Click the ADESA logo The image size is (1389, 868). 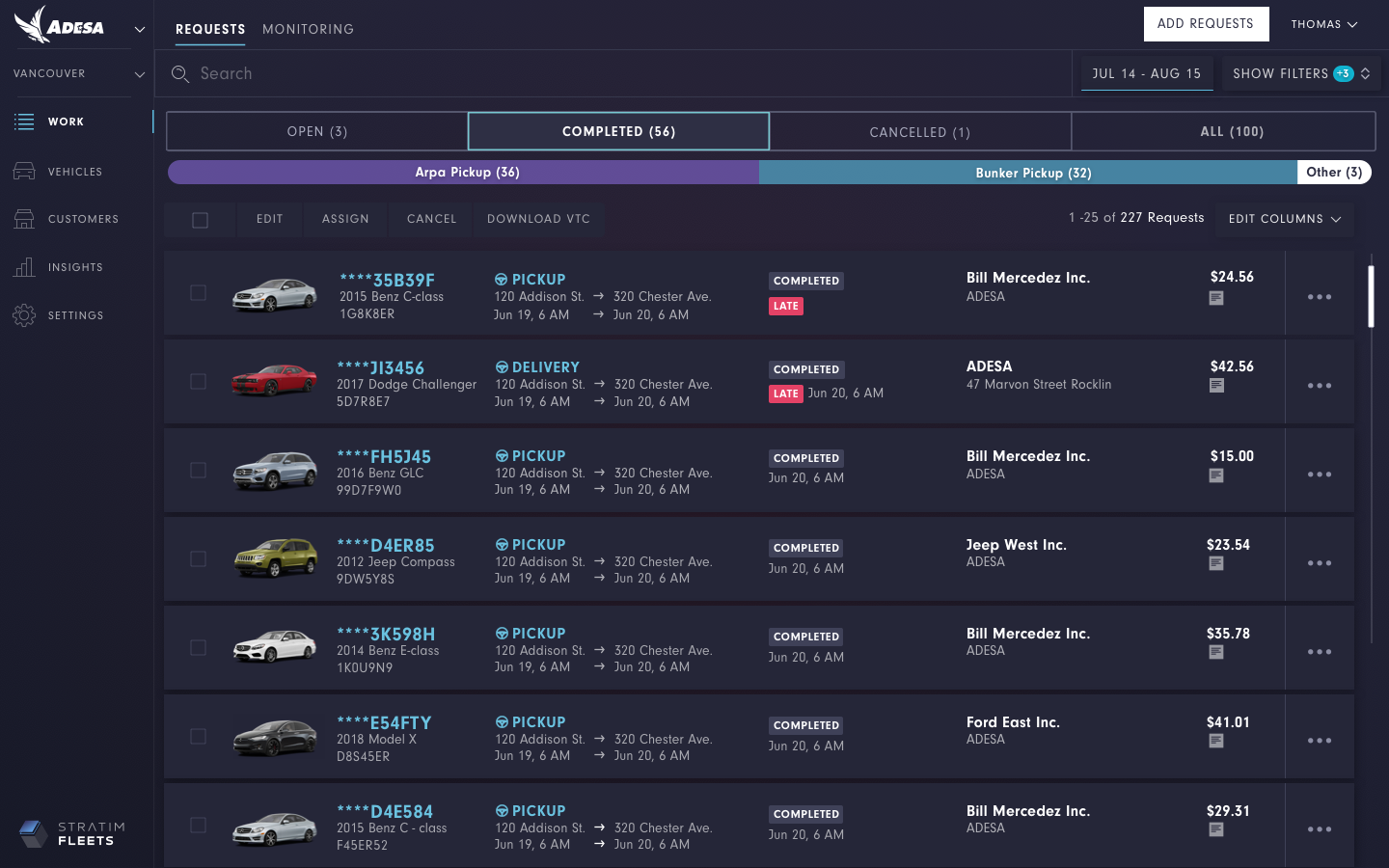pyautogui.click(x=60, y=25)
